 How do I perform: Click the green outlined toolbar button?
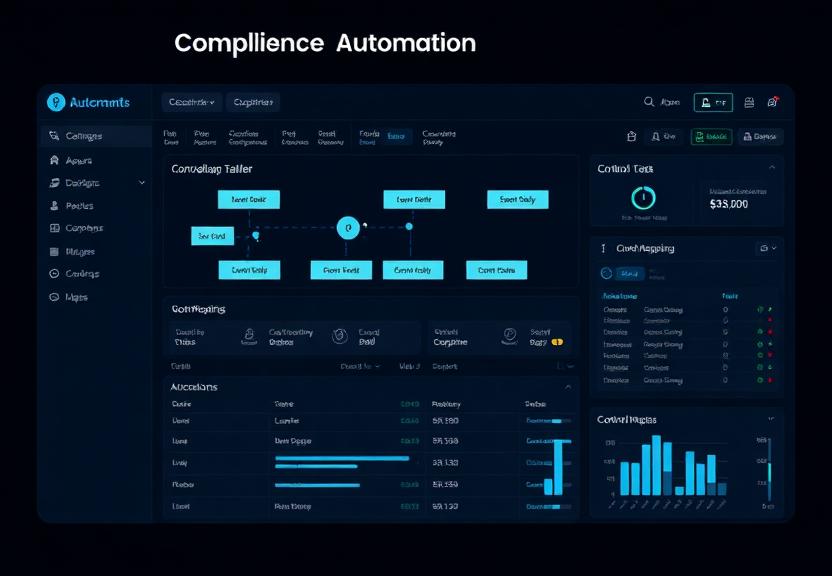click(x=712, y=137)
